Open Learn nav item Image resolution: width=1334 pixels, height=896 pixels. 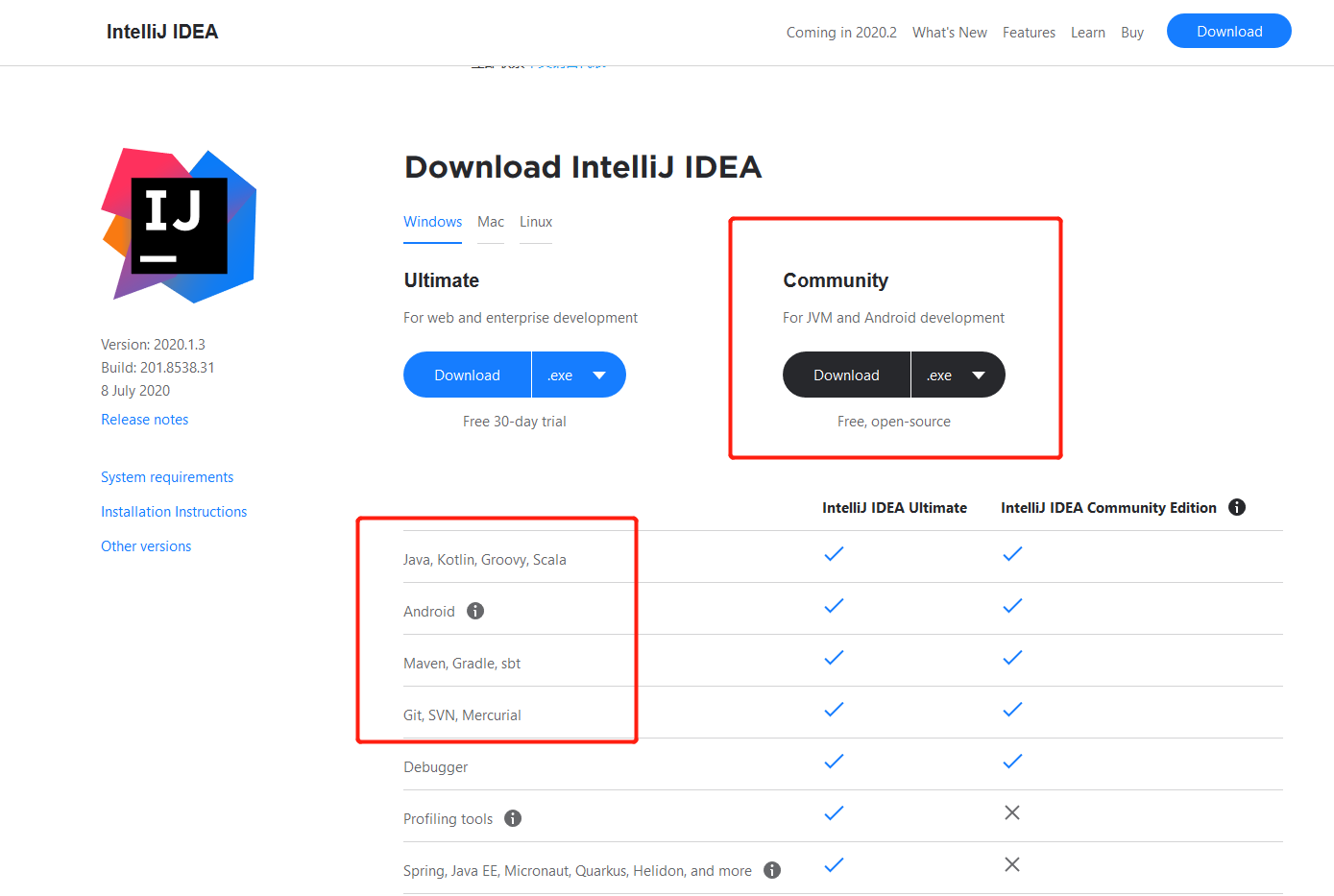pyautogui.click(x=1088, y=33)
